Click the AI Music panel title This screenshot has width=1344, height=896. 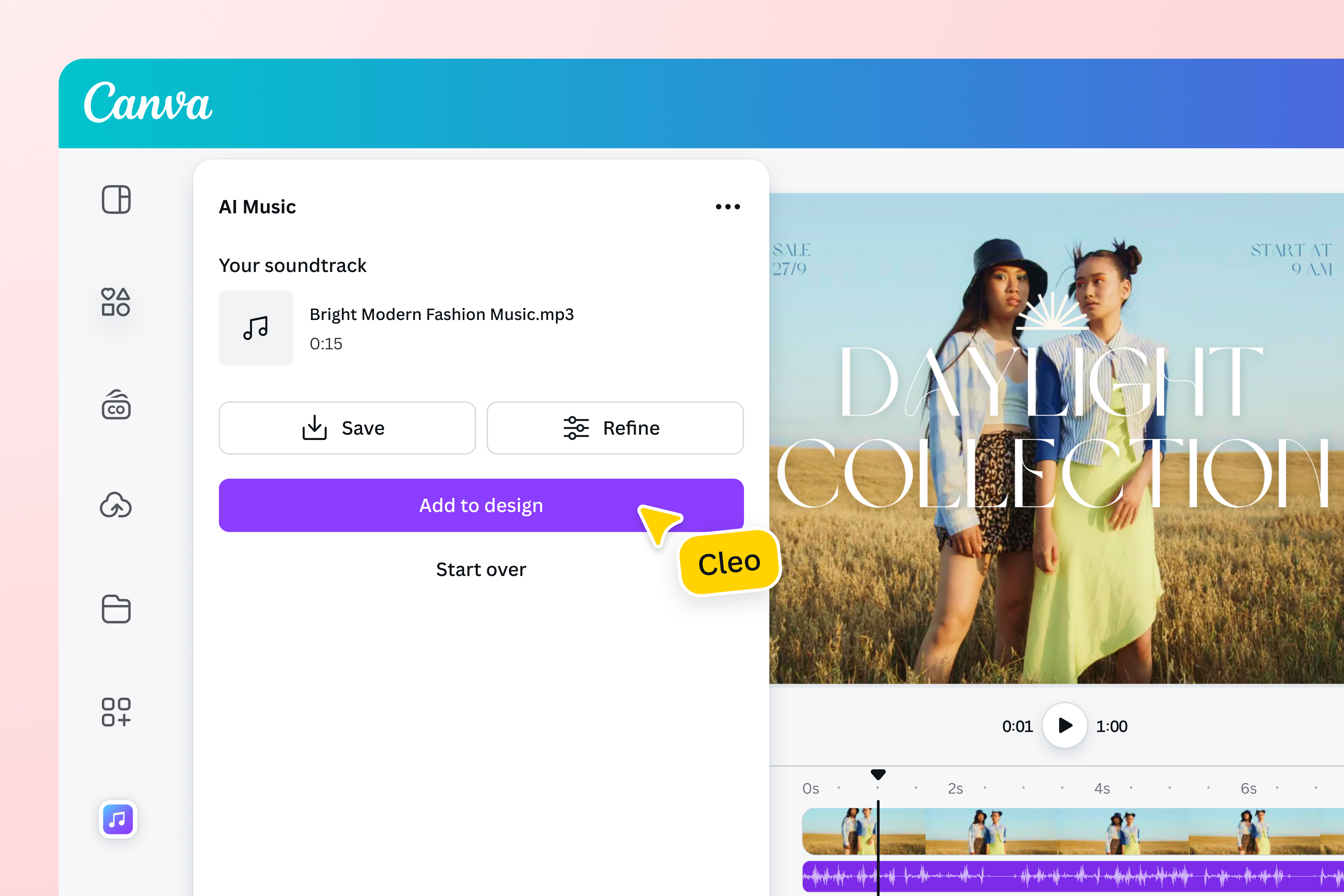[x=257, y=207]
